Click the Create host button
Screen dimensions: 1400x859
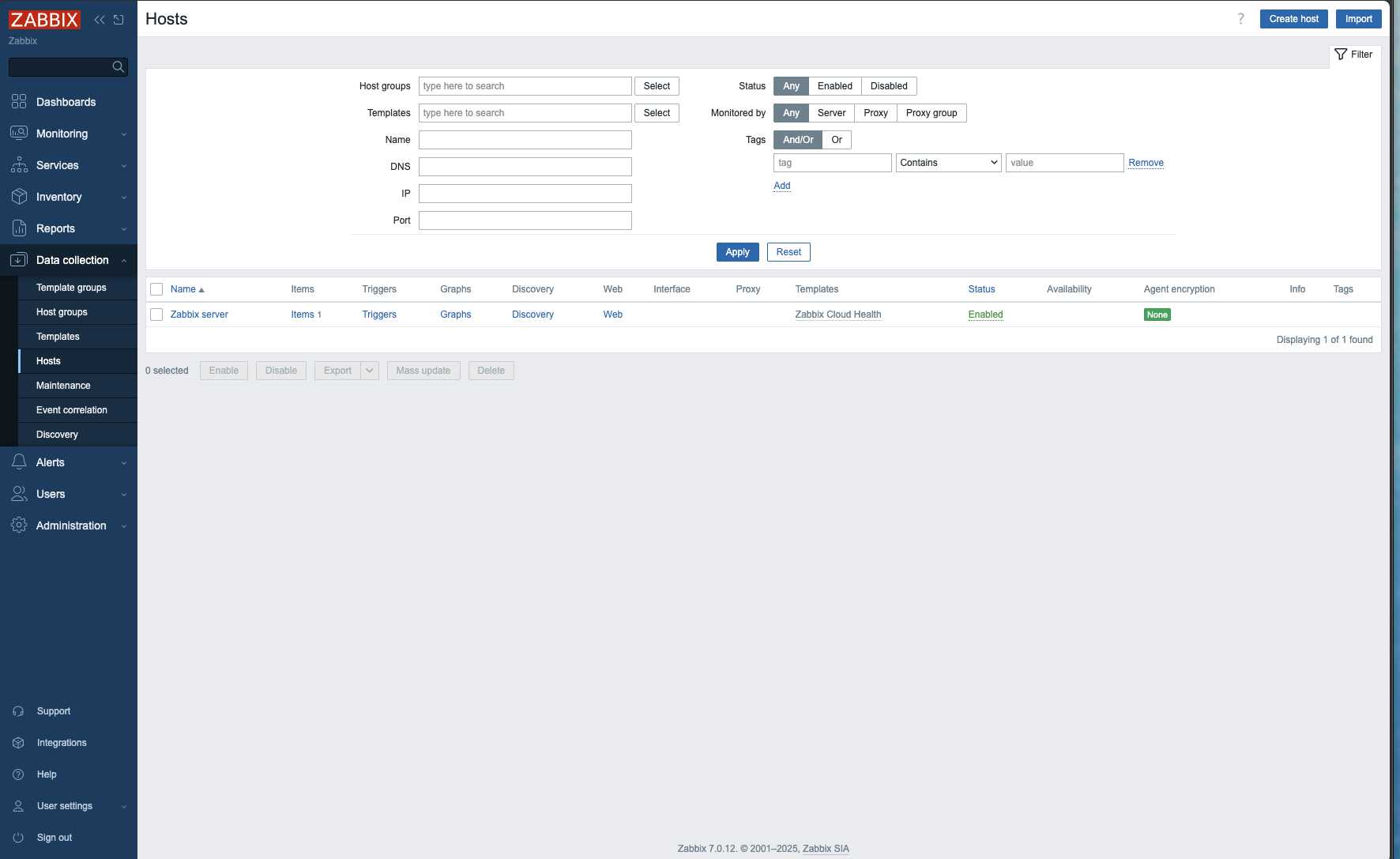(1293, 19)
